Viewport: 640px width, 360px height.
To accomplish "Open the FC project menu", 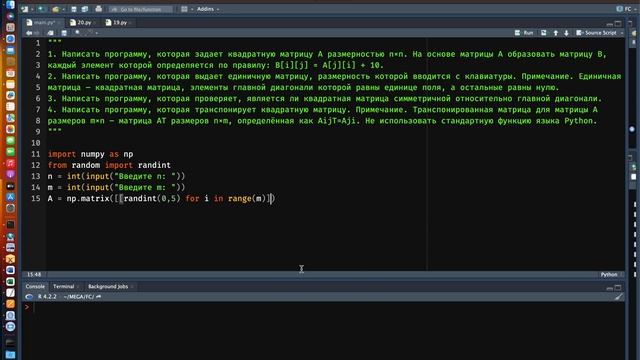I will click(x=626, y=9).
